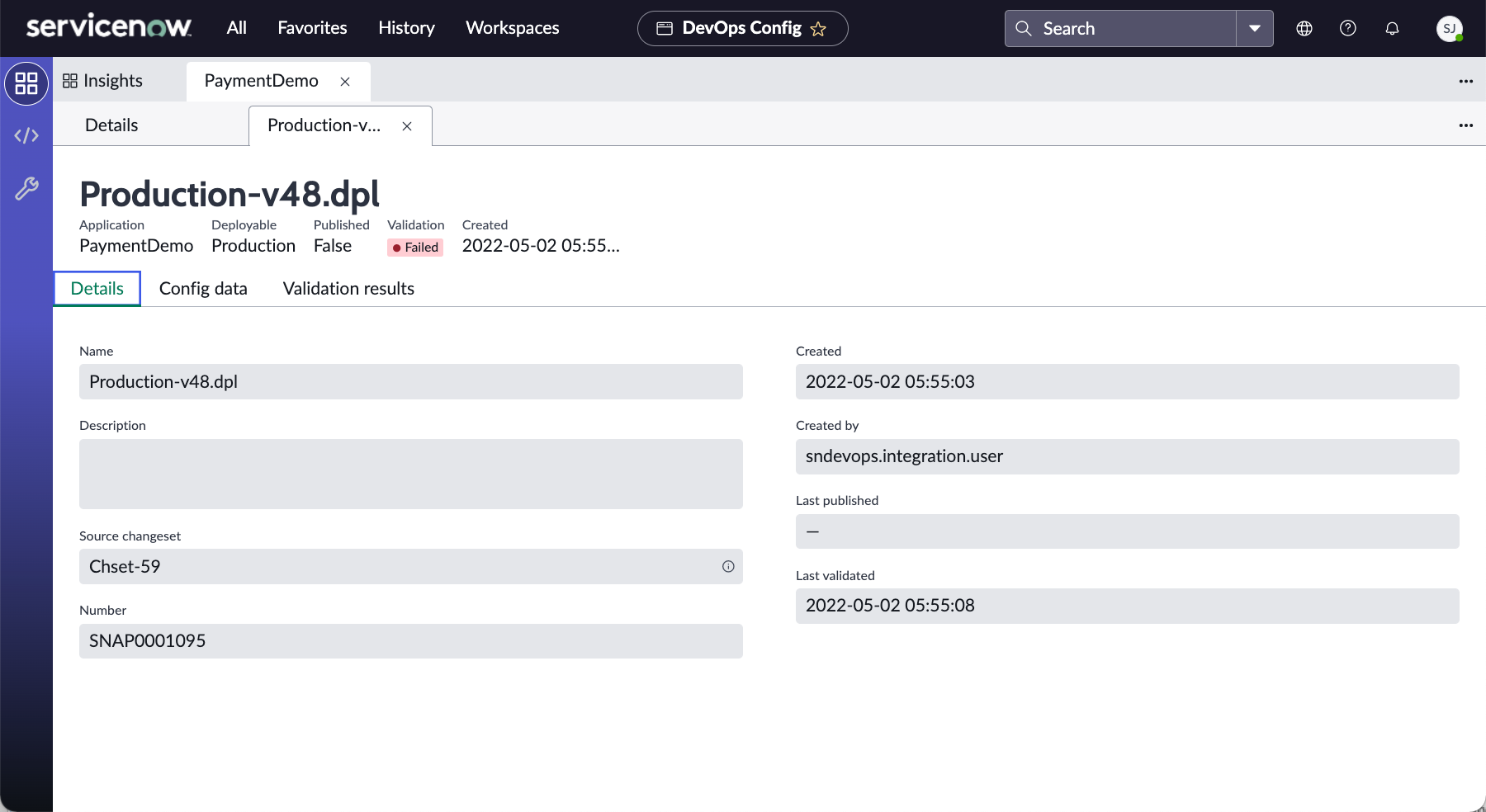
Task: Click the header Created value 2022-05-02 05:55...
Action: 541,246
